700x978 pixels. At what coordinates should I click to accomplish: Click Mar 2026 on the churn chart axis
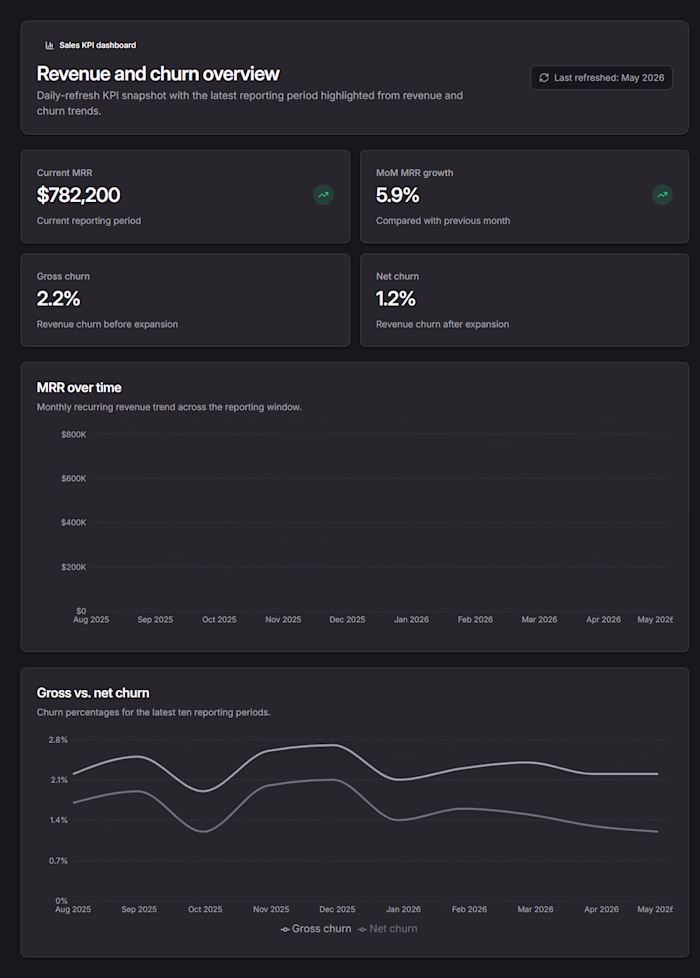535,909
